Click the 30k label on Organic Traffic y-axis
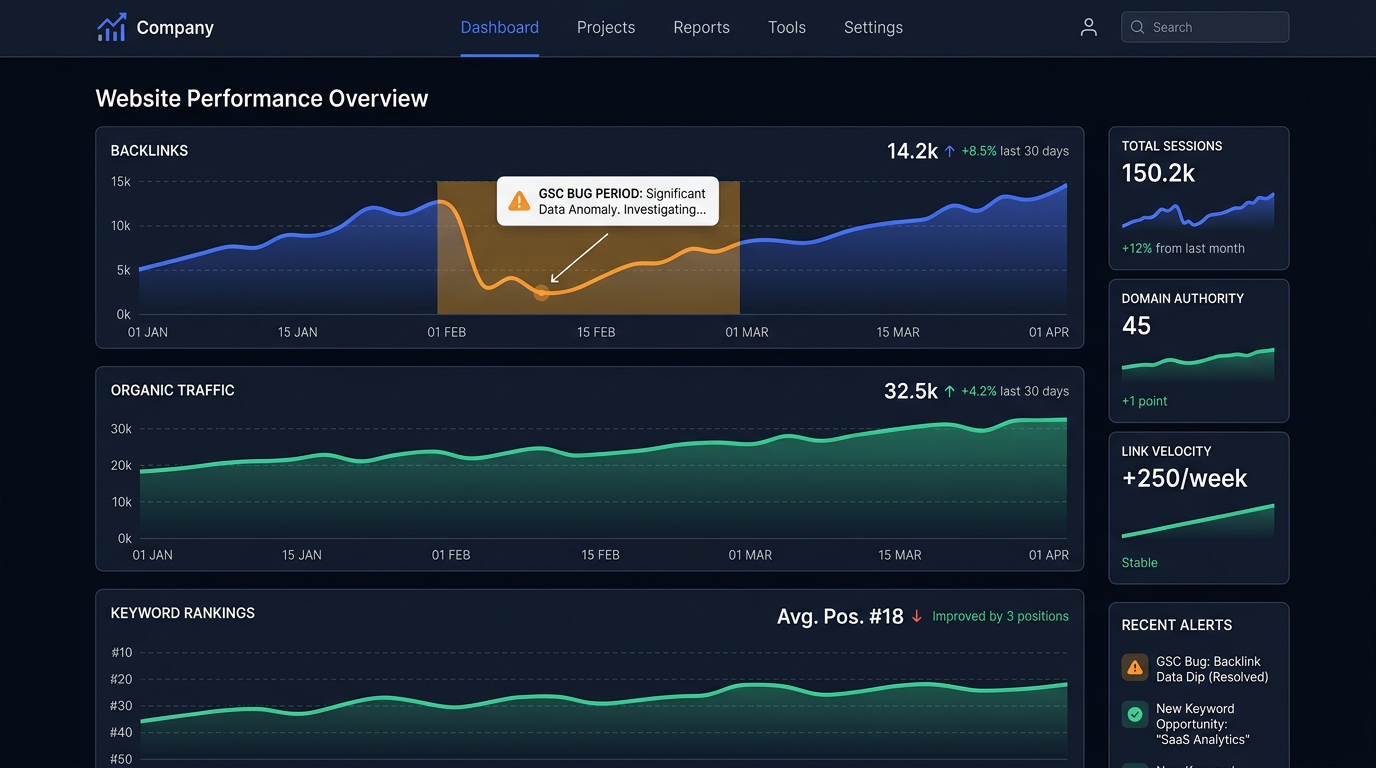Viewport: 1376px width, 768px height. pos(121,429)
